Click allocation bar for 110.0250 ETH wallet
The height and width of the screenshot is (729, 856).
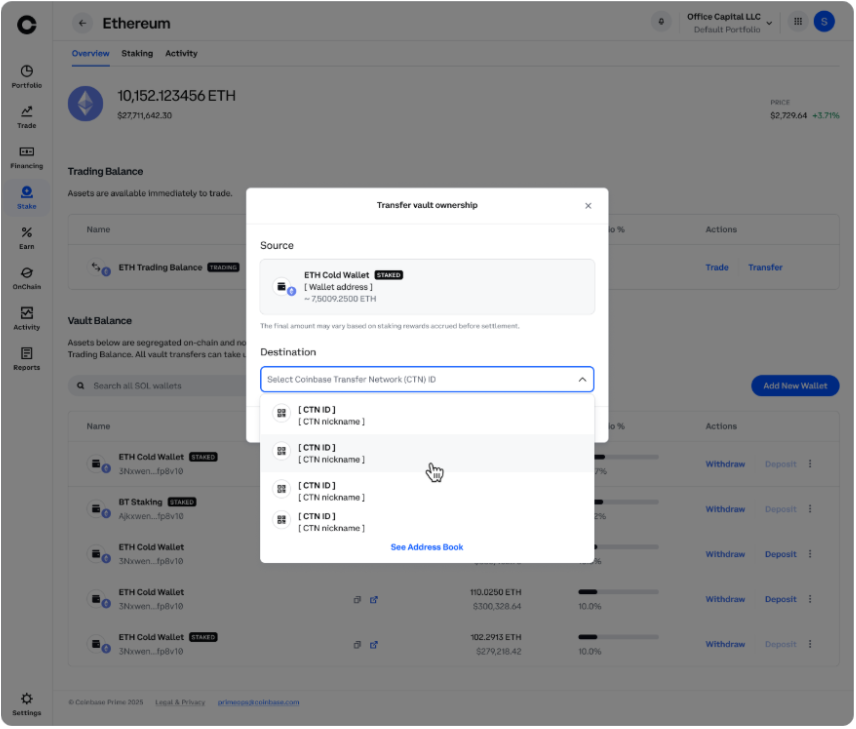point(619,592)
